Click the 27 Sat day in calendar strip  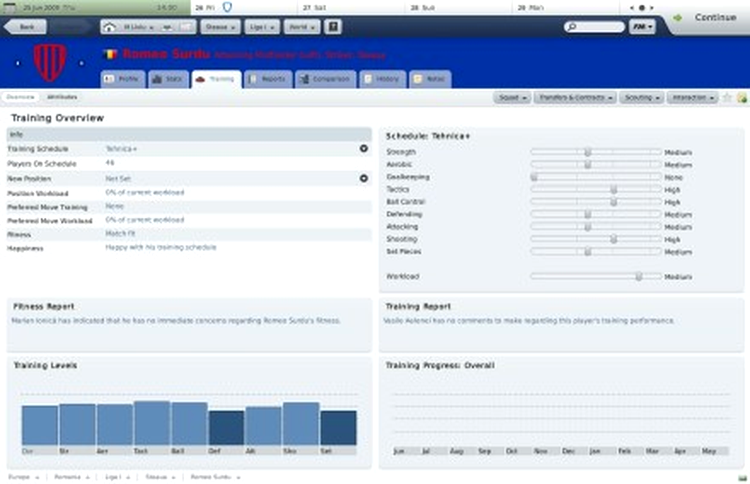(x=352, y=8)
